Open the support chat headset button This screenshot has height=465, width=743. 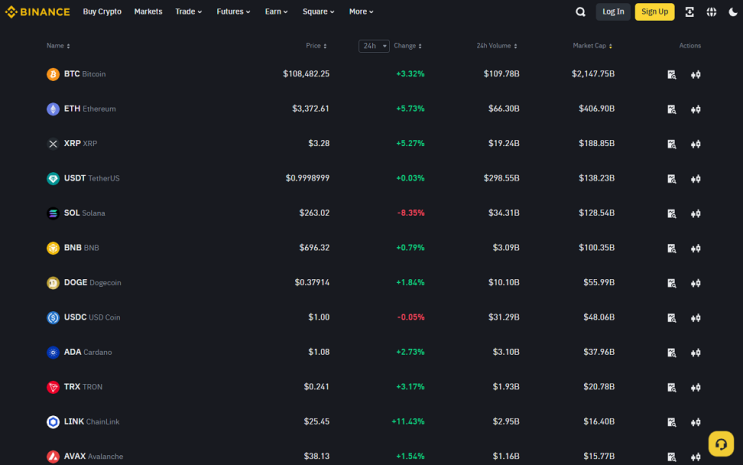tap(721, 444)
